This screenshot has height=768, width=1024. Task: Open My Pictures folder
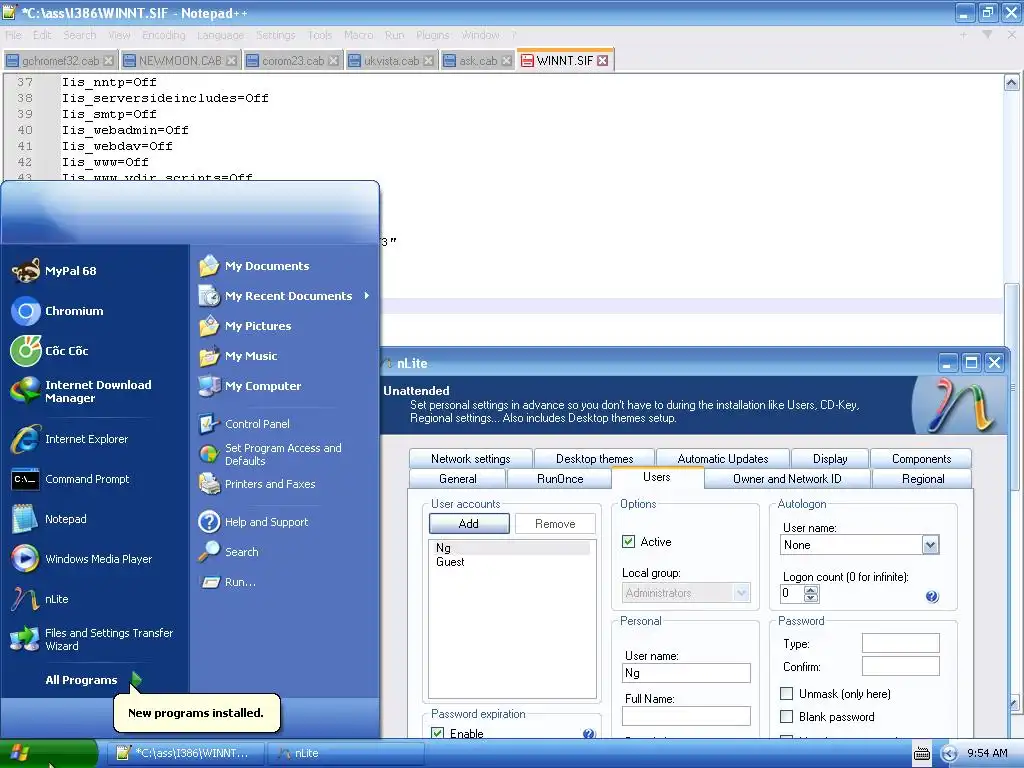pos(245,326)
